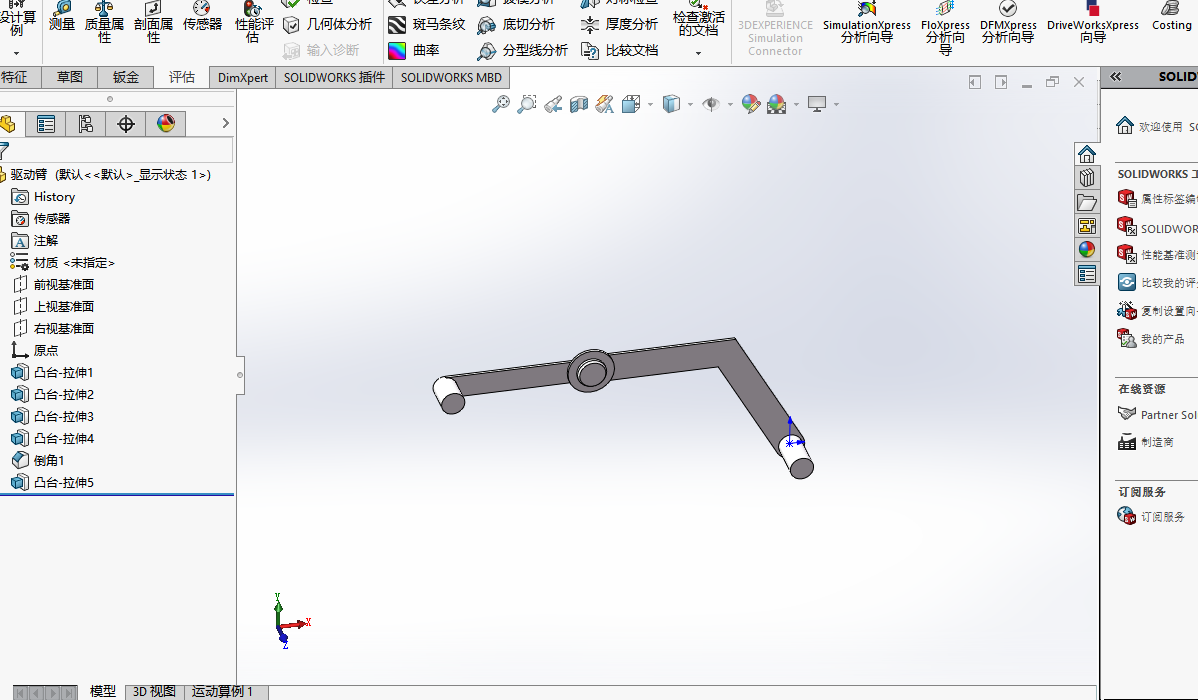This screenshot has width=1198, height=700.
Task: Click Zoom to Area in view toolbar
Action: coord(526,104)
